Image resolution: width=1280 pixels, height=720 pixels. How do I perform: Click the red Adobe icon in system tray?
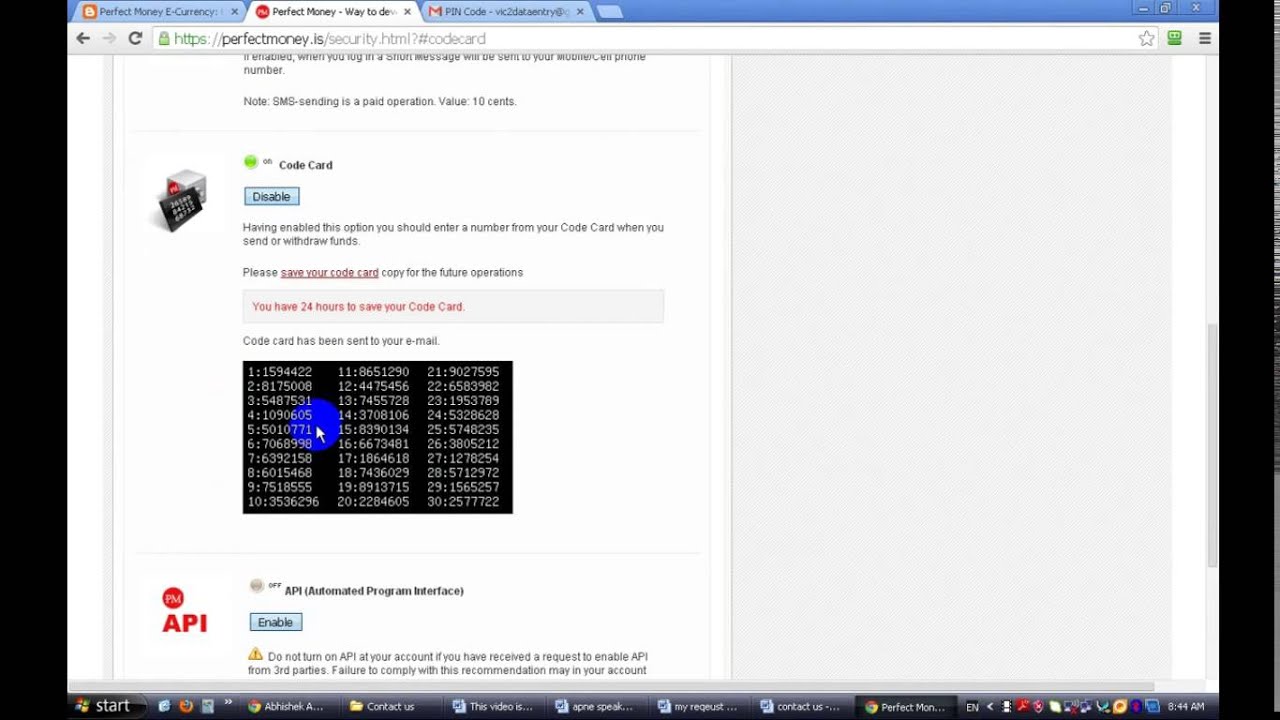1023,707
